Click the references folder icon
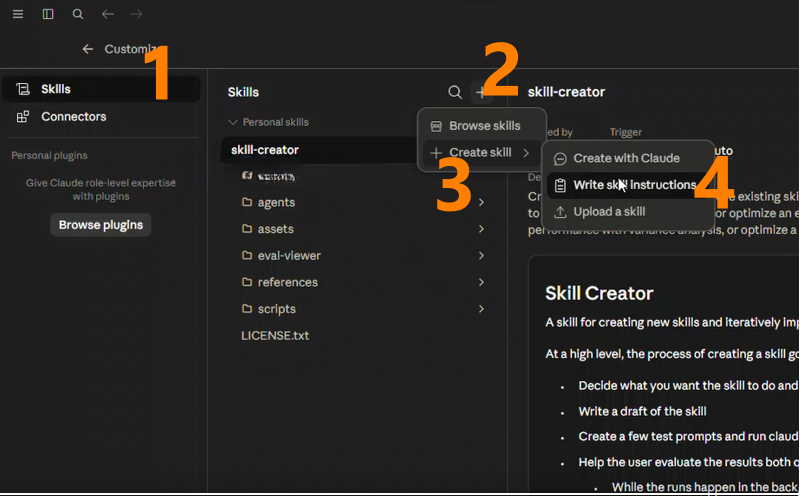This screenshot has width=800, height=496. coord(247,282)
